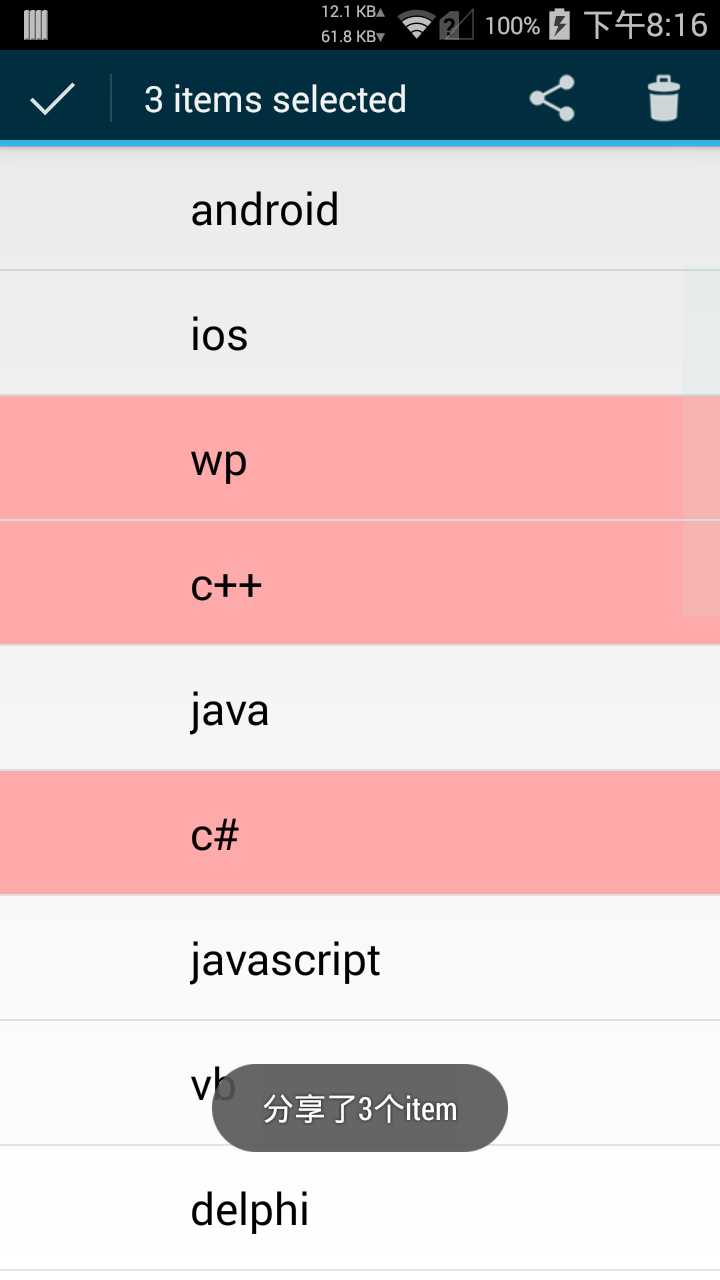
Task: Deselect the highlighted c++ item
Action: [360, 583]
